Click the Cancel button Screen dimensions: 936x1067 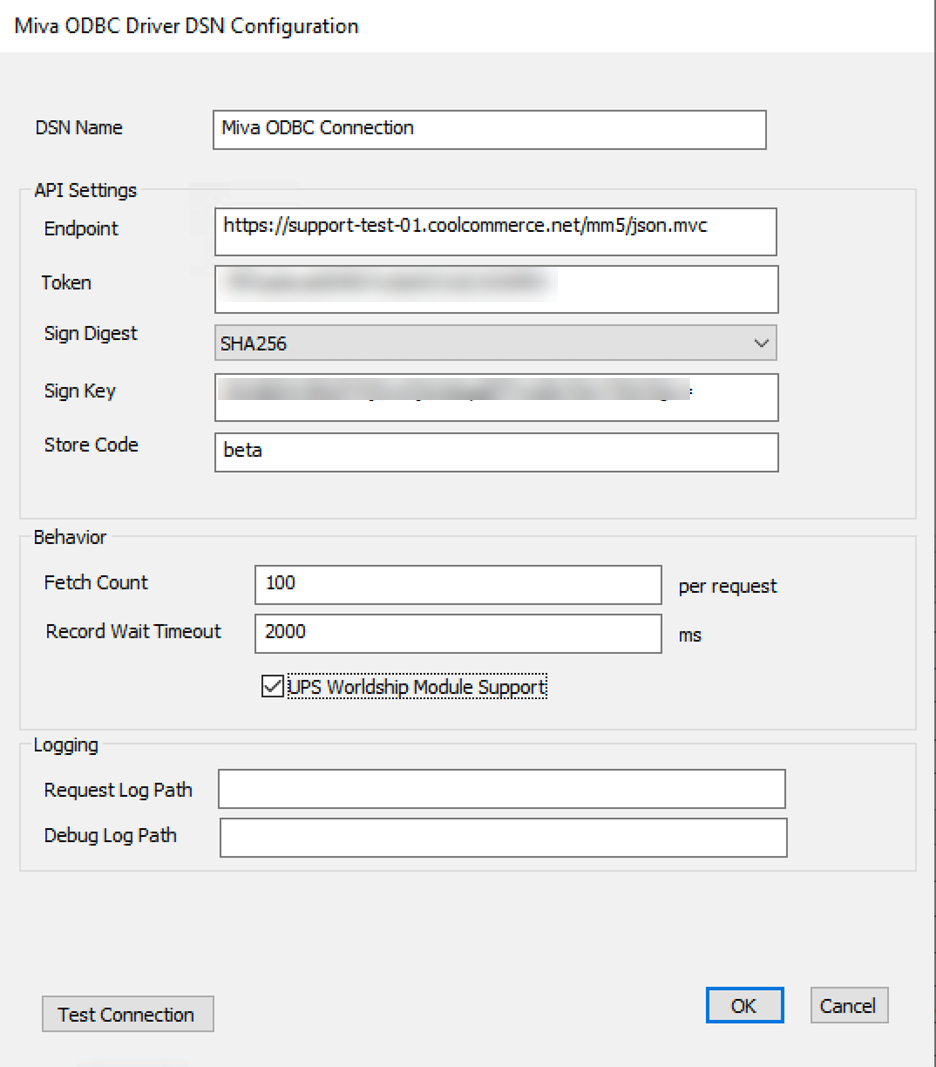click(849, 1005)
